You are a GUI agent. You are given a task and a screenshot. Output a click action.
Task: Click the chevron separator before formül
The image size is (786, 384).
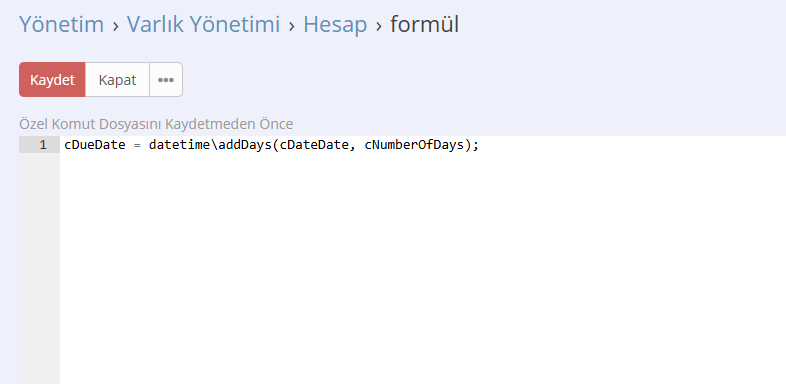click(x=379, y=26)
